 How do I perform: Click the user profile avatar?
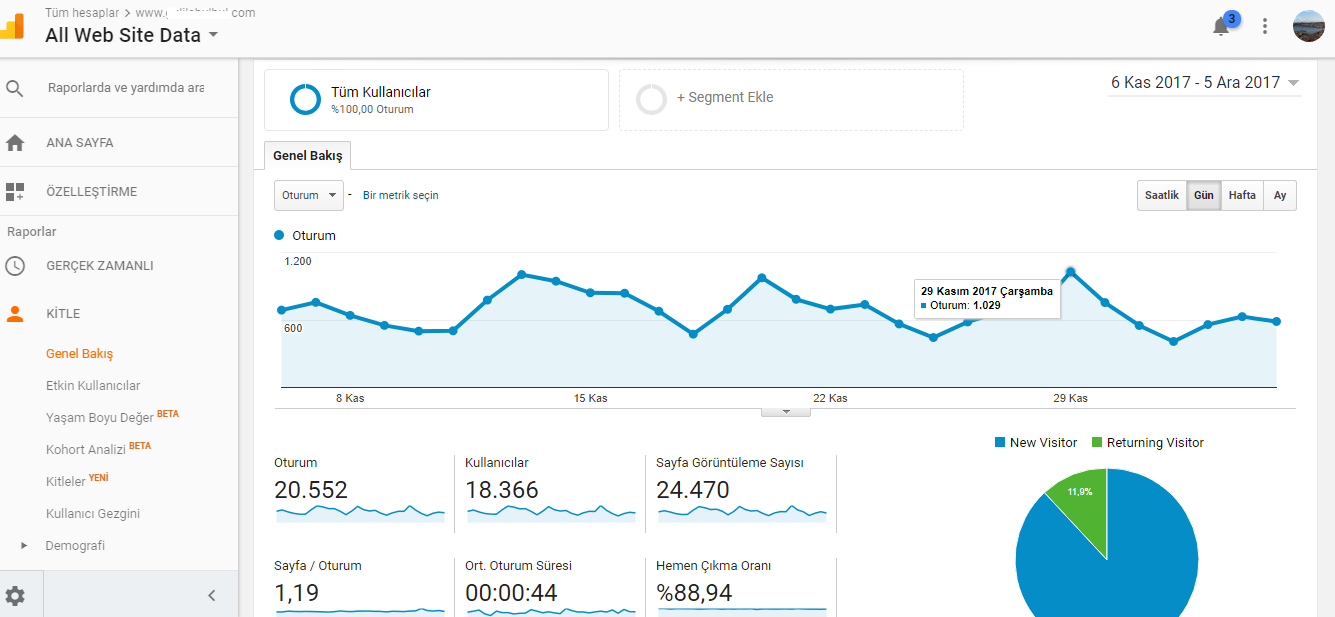pos(1309,26)
